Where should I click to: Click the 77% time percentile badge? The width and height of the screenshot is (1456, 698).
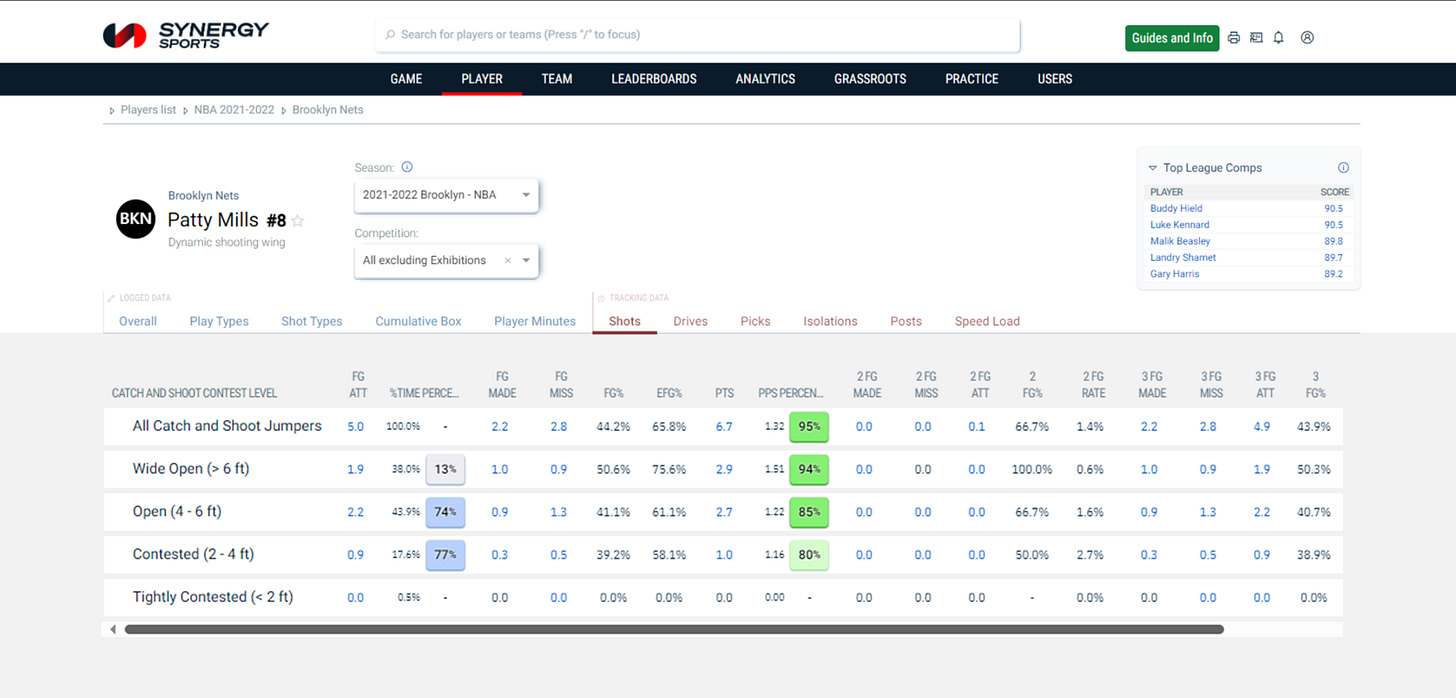tap(445, 554)
